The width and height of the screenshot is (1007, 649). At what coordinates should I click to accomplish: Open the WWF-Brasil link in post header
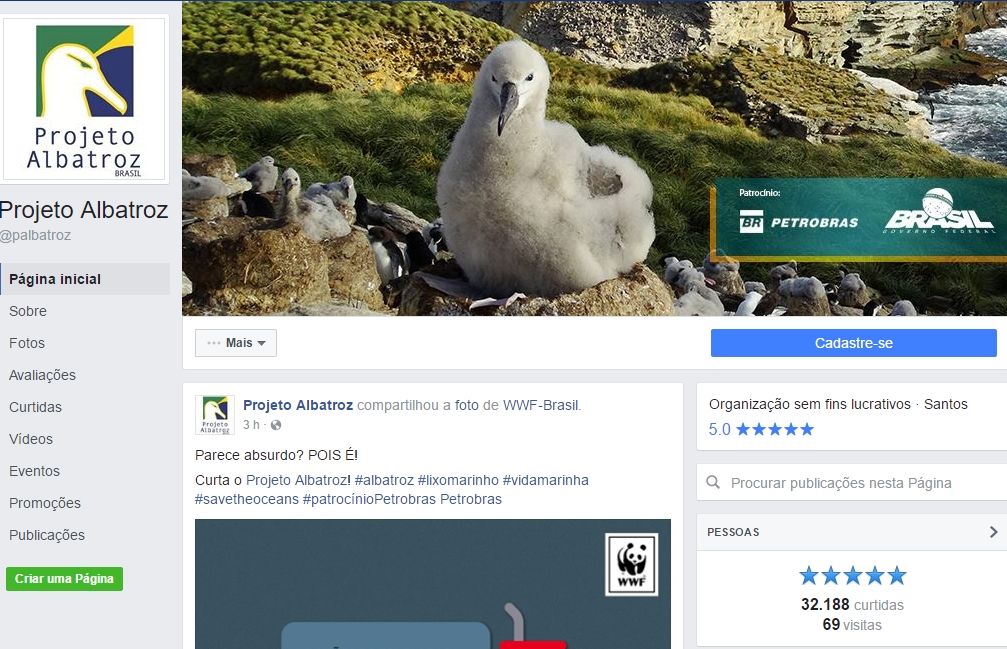[x=540, y=405]
